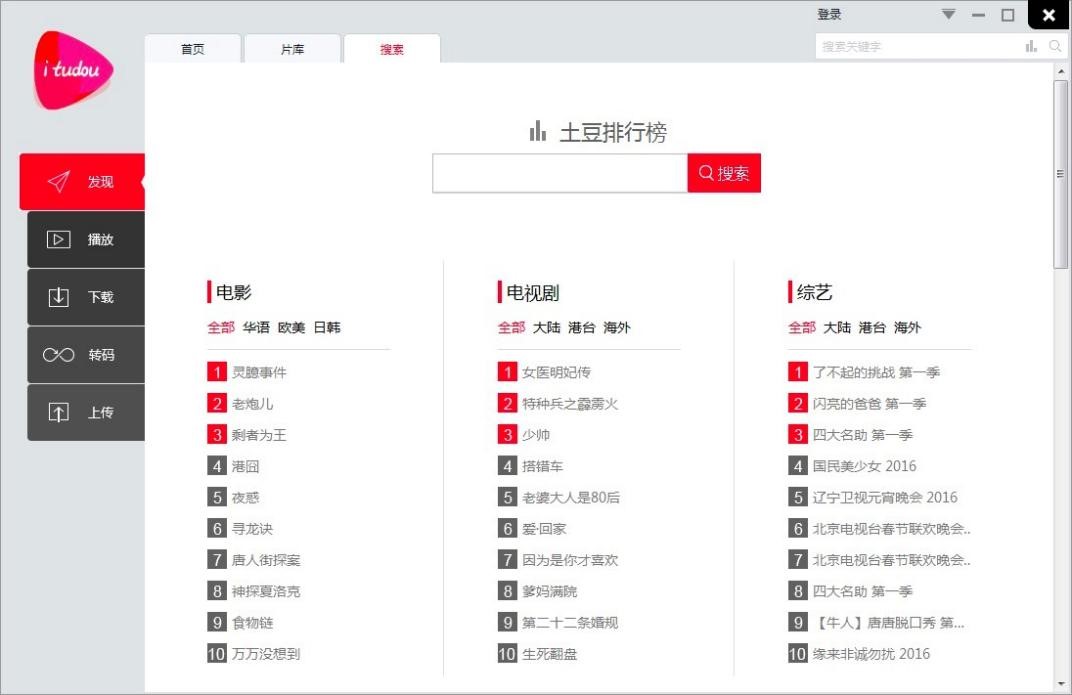Click the vertical scrollbar thumb

[x=1060, y=174]
